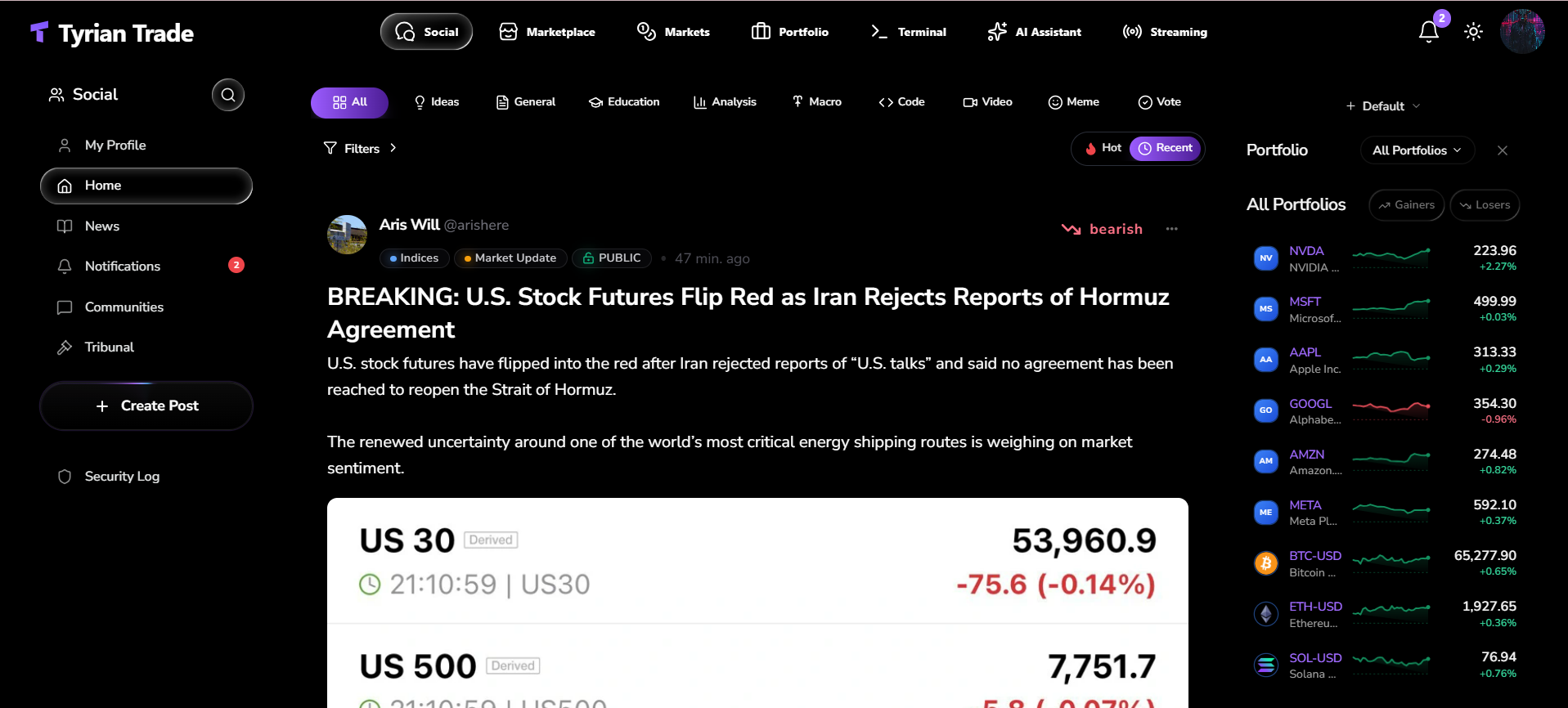Click the AMZN ticker icon

[1265, 461]
